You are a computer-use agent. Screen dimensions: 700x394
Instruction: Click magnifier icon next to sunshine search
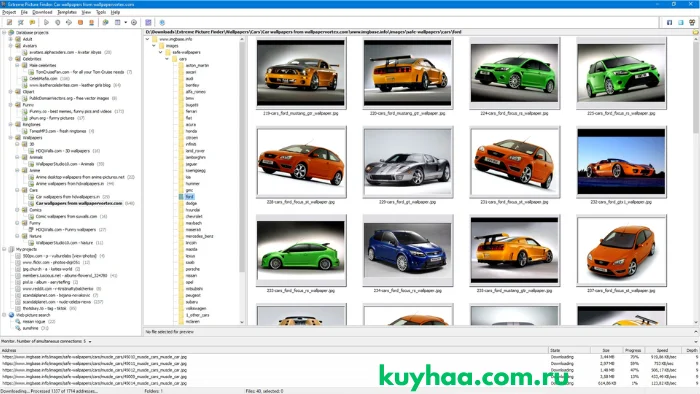(x=18, y=328)
